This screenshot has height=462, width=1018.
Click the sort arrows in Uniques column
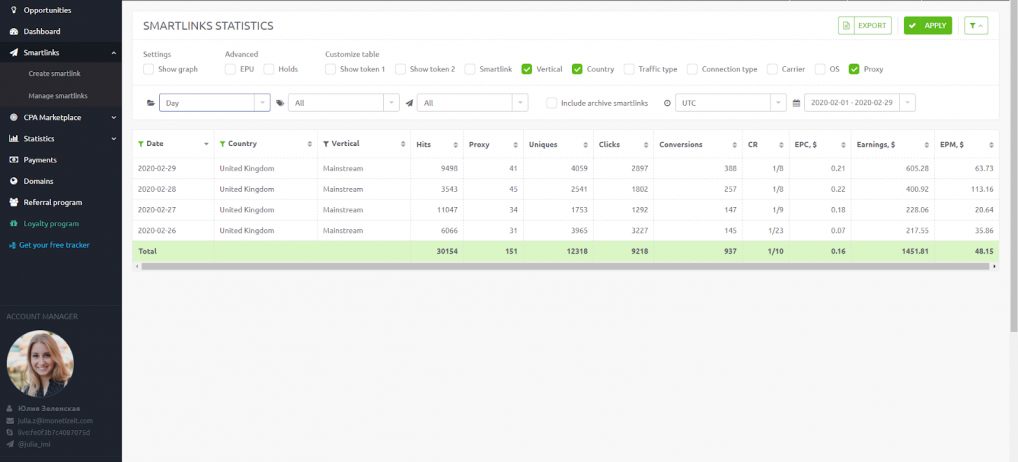(x=586, y=145)
